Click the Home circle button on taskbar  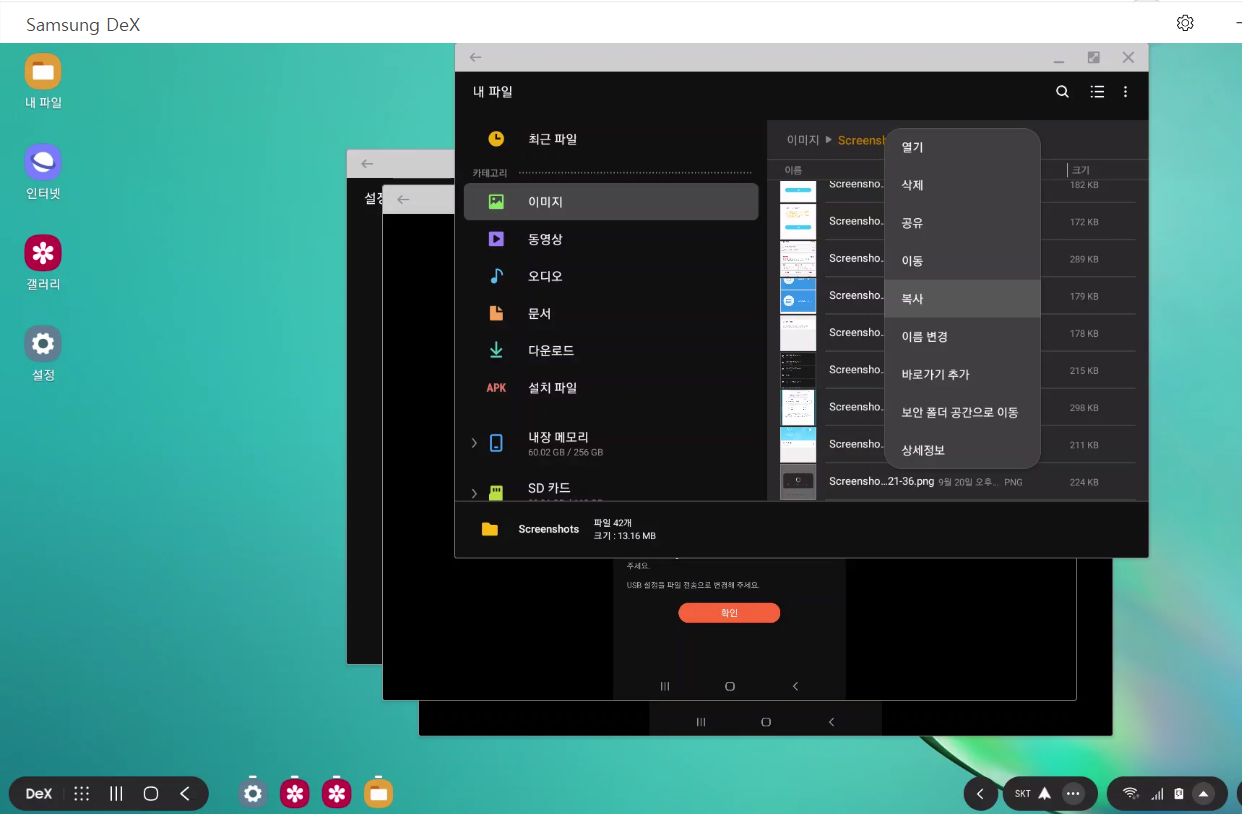pos(151,794)
